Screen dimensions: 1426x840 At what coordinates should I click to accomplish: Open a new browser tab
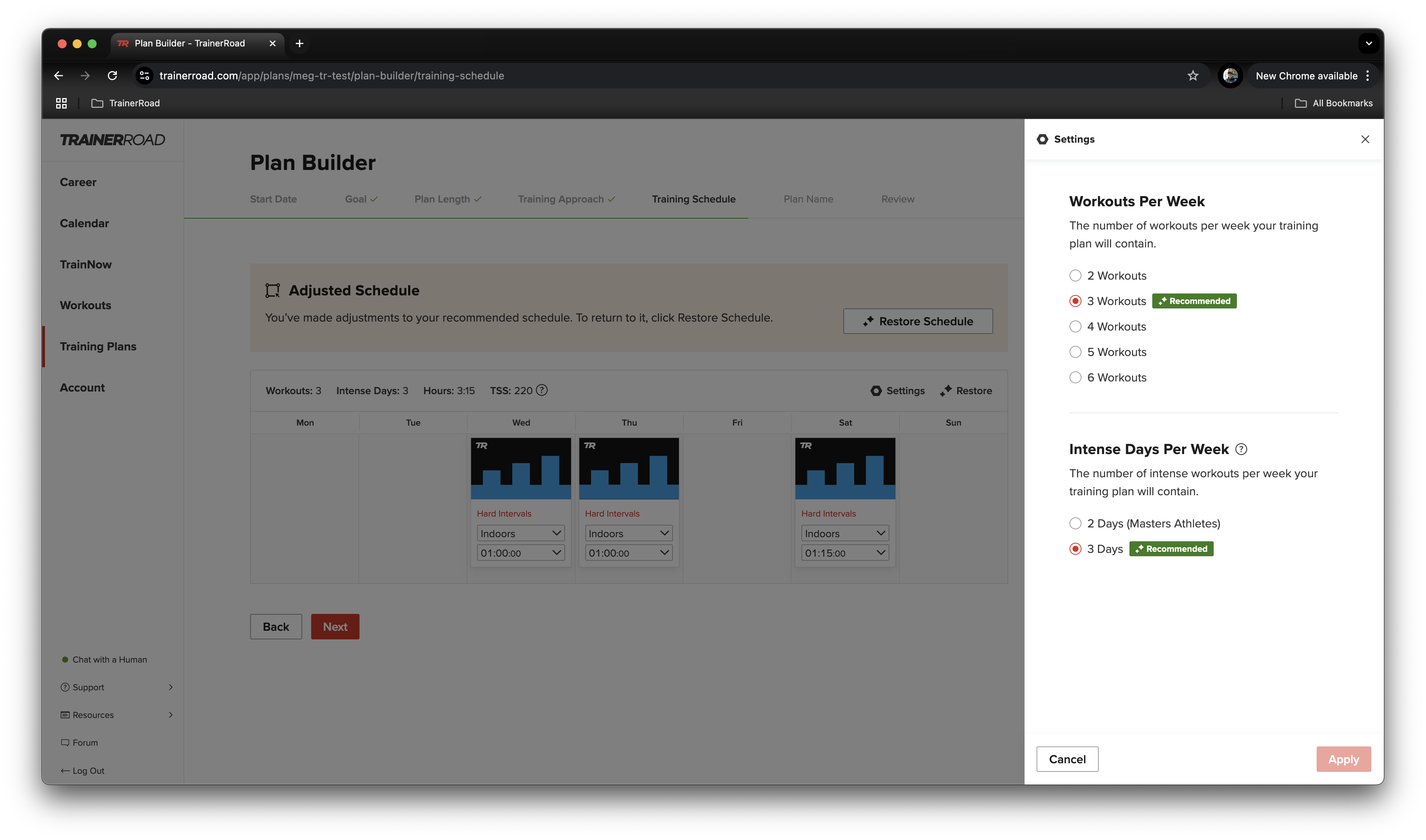300,43
